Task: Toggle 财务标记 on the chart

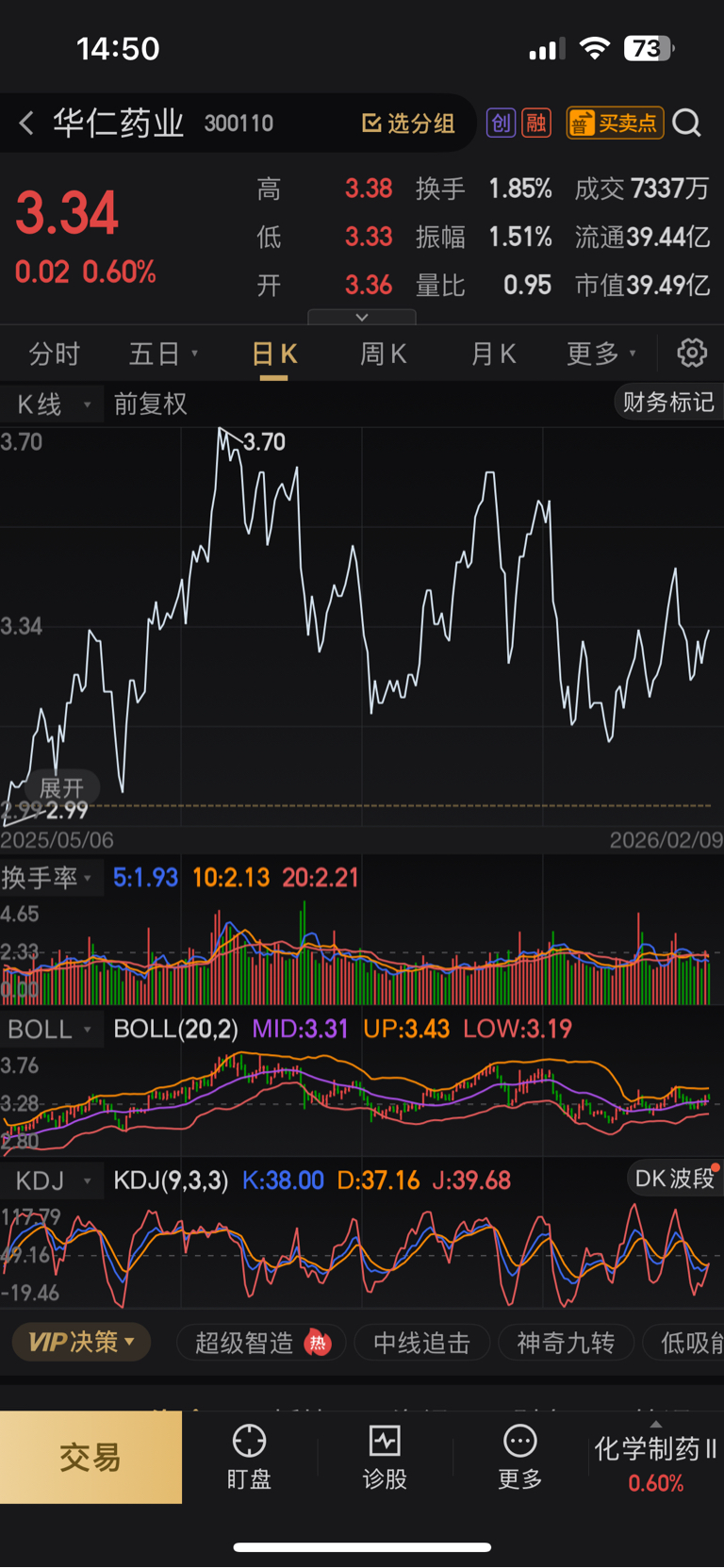Action: click(x=668, y=403)
